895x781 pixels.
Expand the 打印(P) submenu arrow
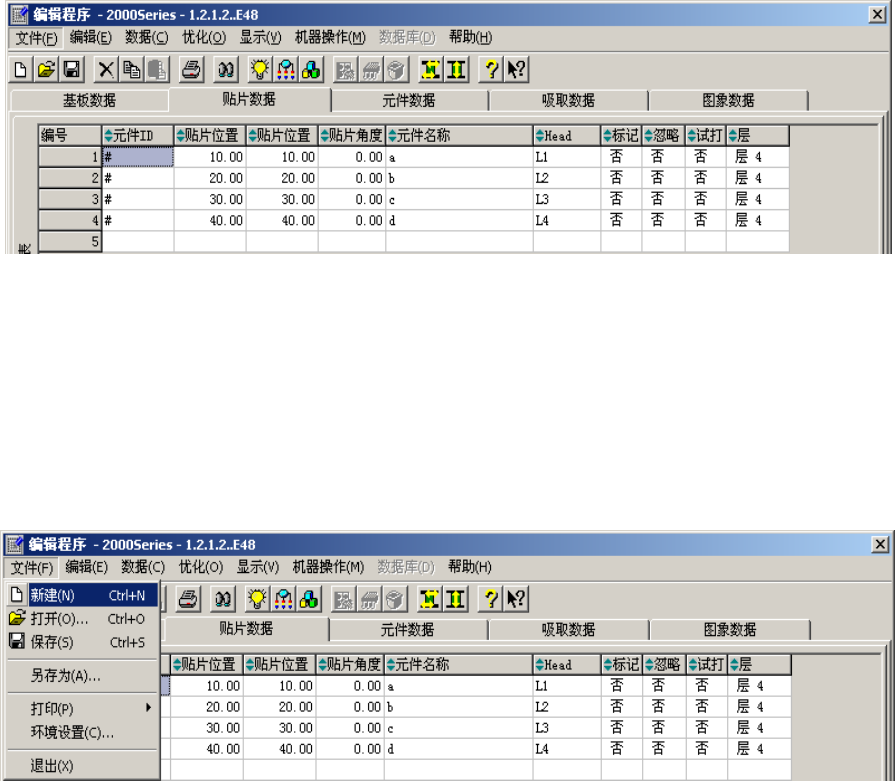148,708
